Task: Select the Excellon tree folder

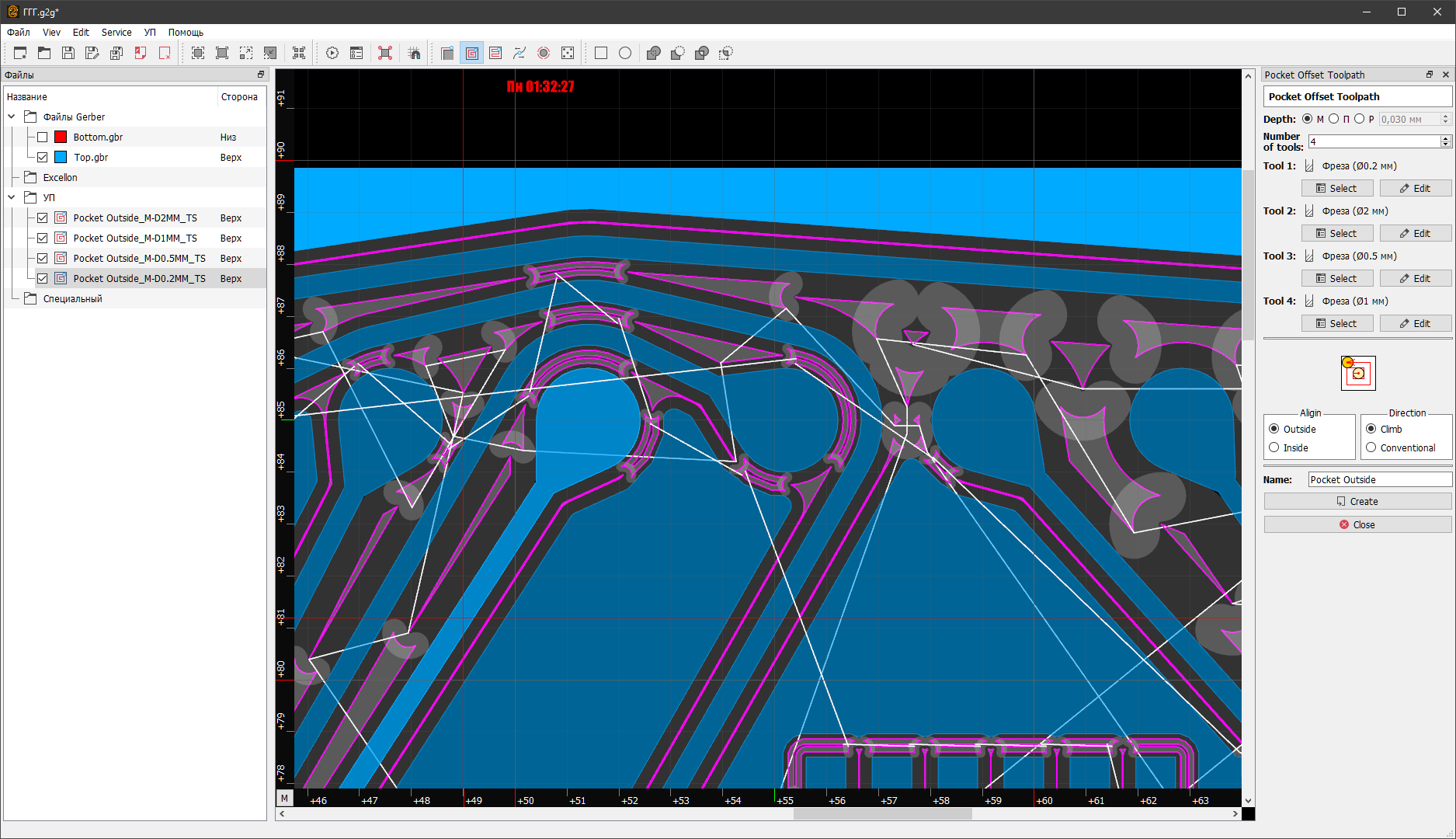Action: 60,177
